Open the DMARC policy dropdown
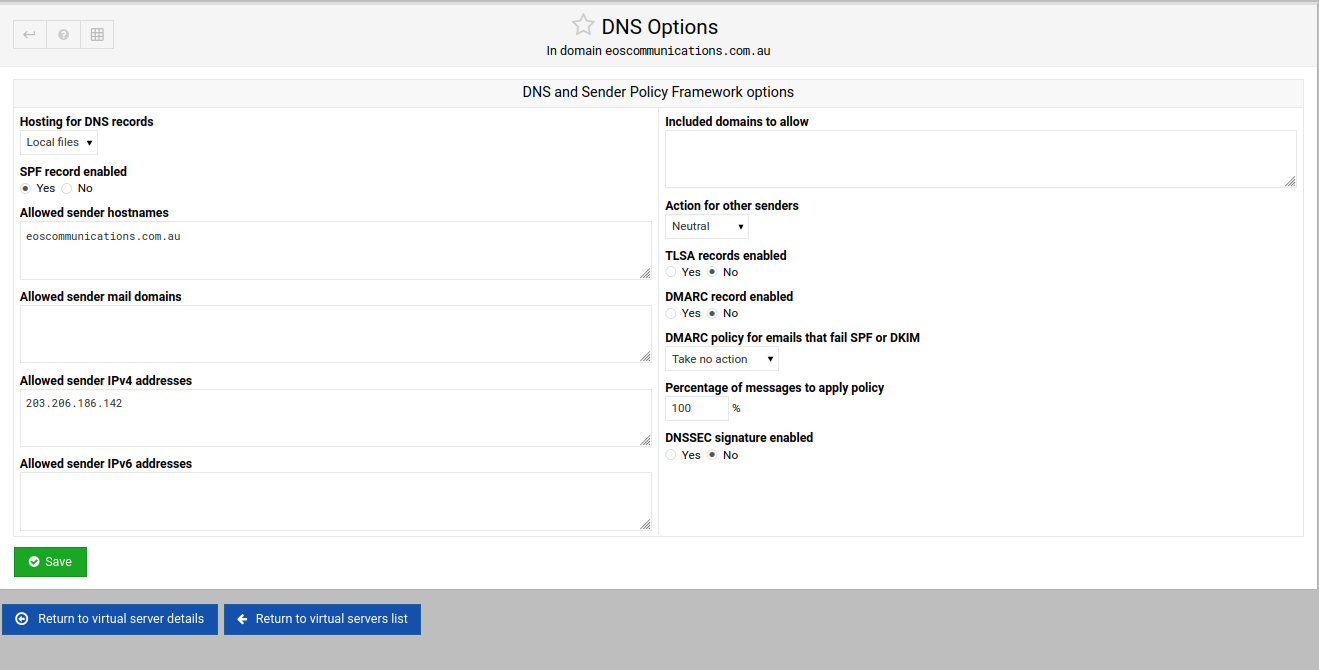The height and width of the screenshot is (670, 1319). point(722,359)
